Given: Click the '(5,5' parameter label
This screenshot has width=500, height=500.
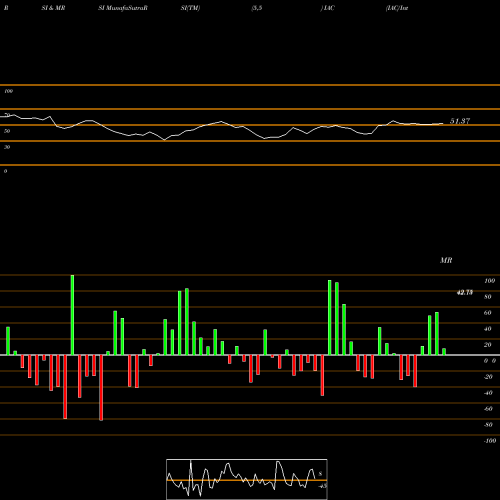Looking at the screenshot, I should coord(257,8).
